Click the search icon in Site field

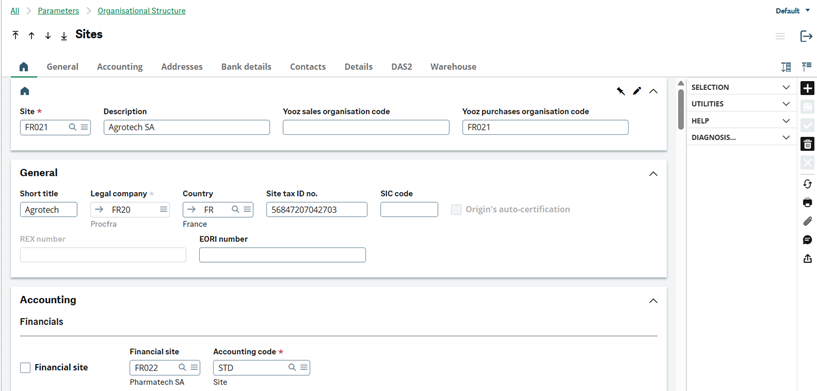pos(72,127)
